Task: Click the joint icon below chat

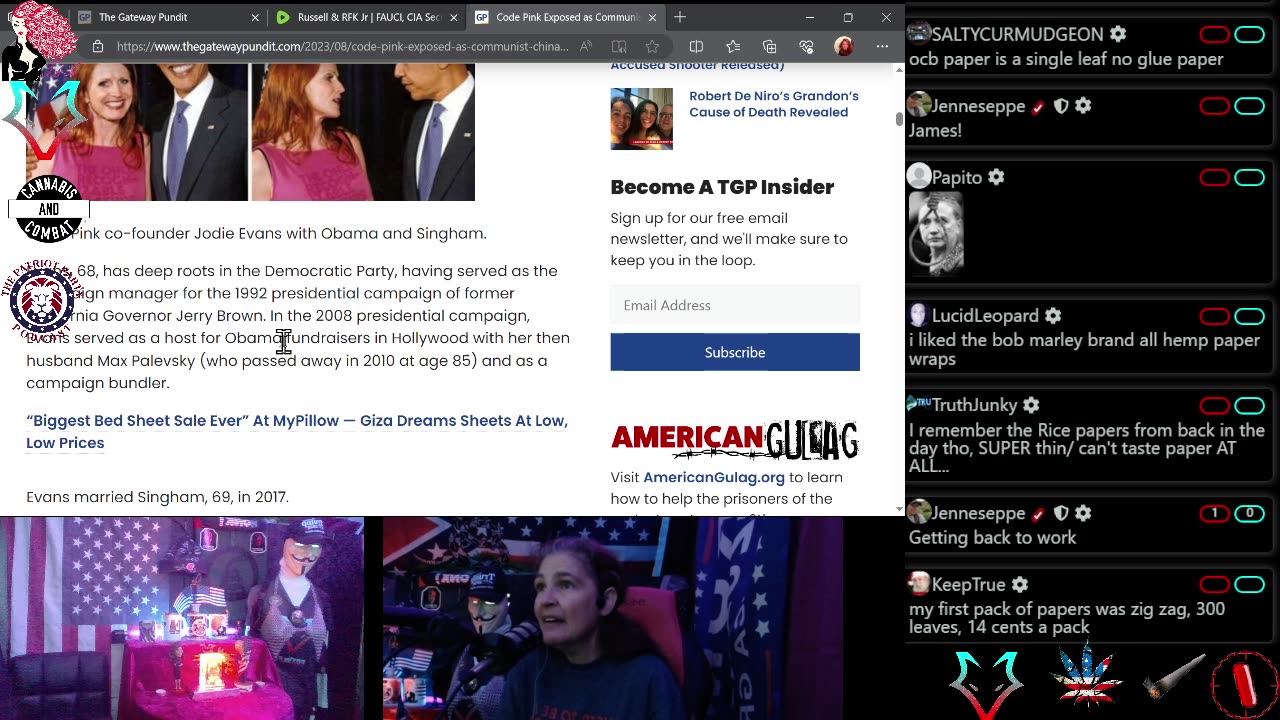Action: pyautogui.click(x=1175, y=678)
